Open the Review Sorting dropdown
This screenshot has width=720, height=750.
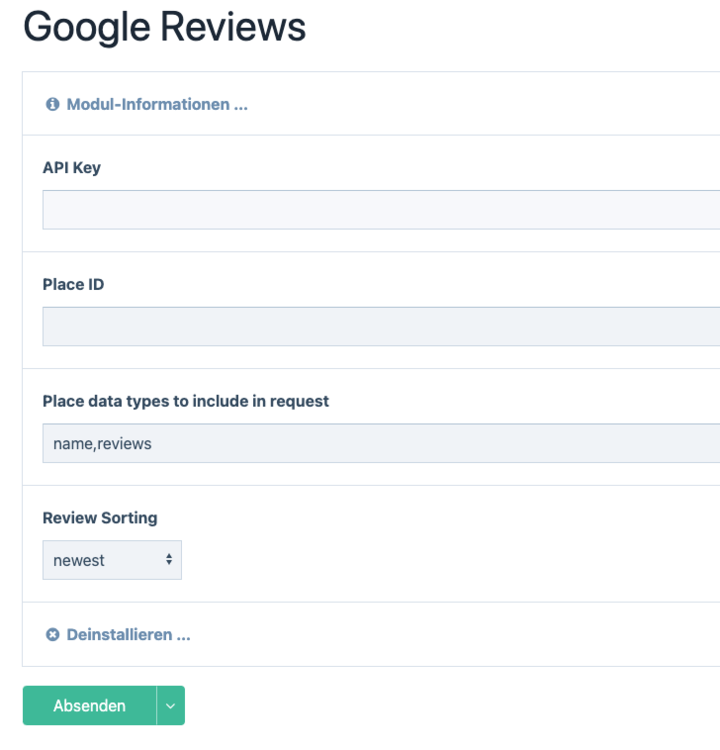tap(111, 560)
